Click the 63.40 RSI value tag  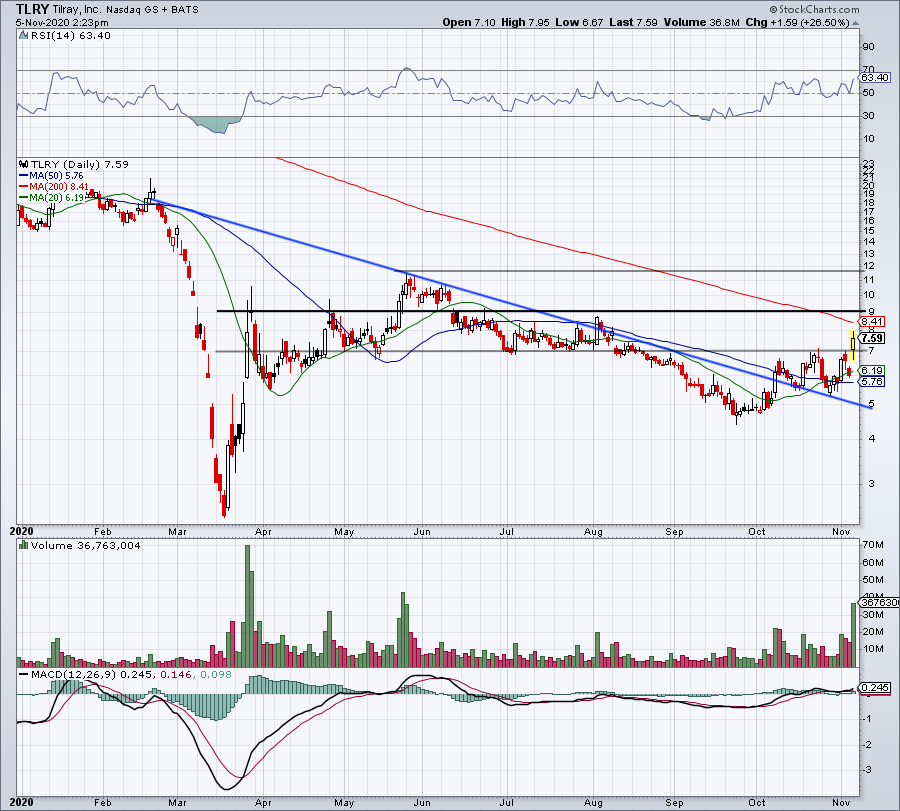(x=875, y=77)
